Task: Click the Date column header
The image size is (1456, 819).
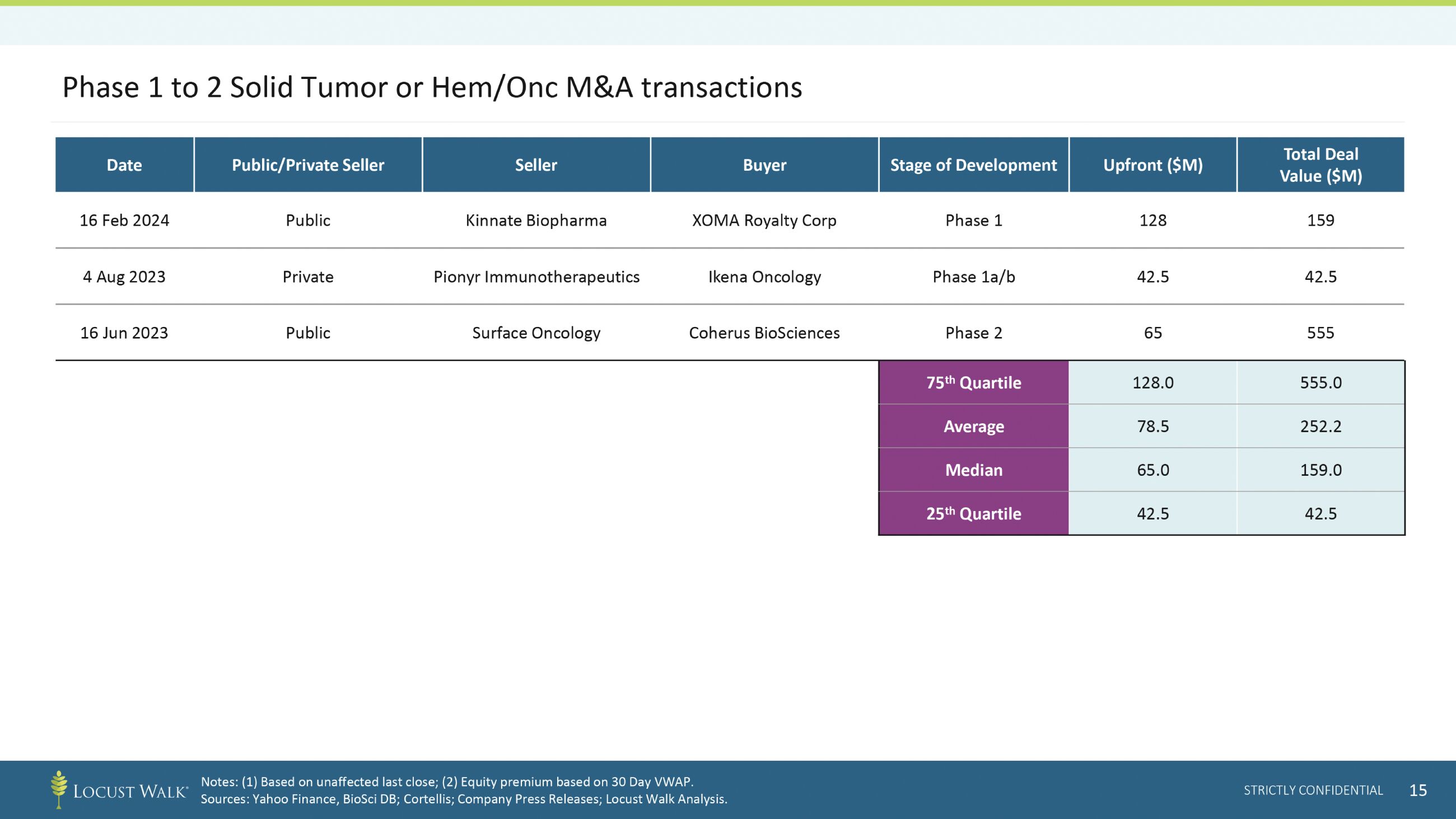Action: [124, 165]
